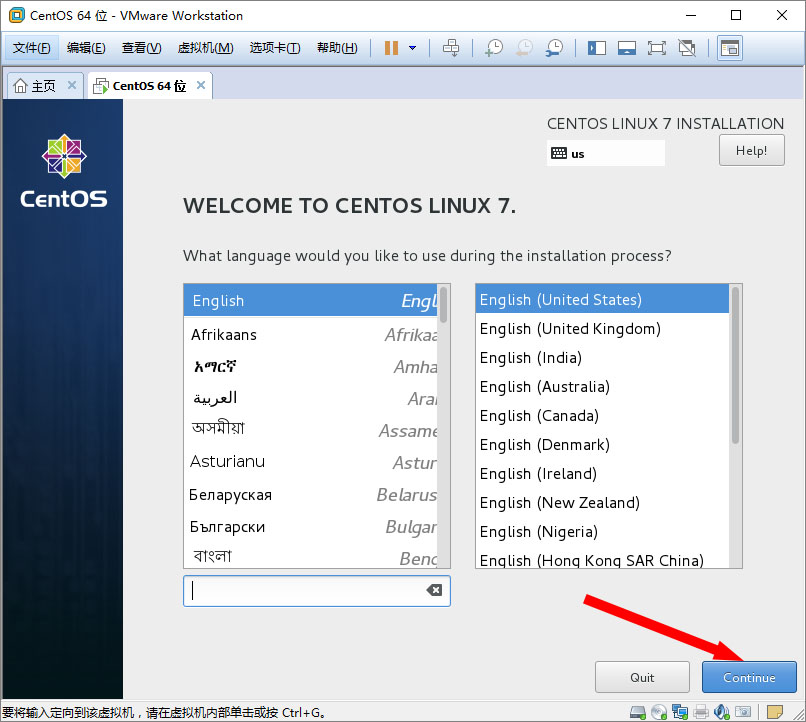Click the network adapter status icon
806x722 pixels.
click(x=680, y=712)
